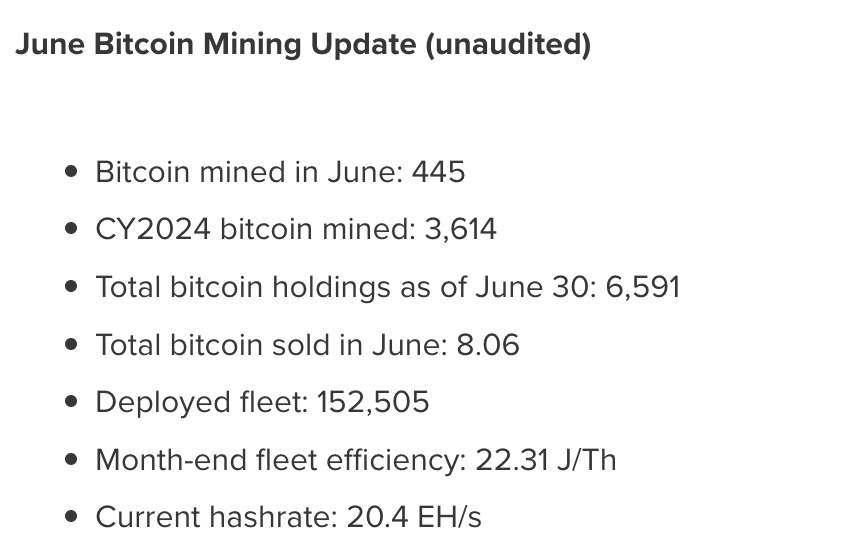Click the number 3,614

tap(460, 230)
